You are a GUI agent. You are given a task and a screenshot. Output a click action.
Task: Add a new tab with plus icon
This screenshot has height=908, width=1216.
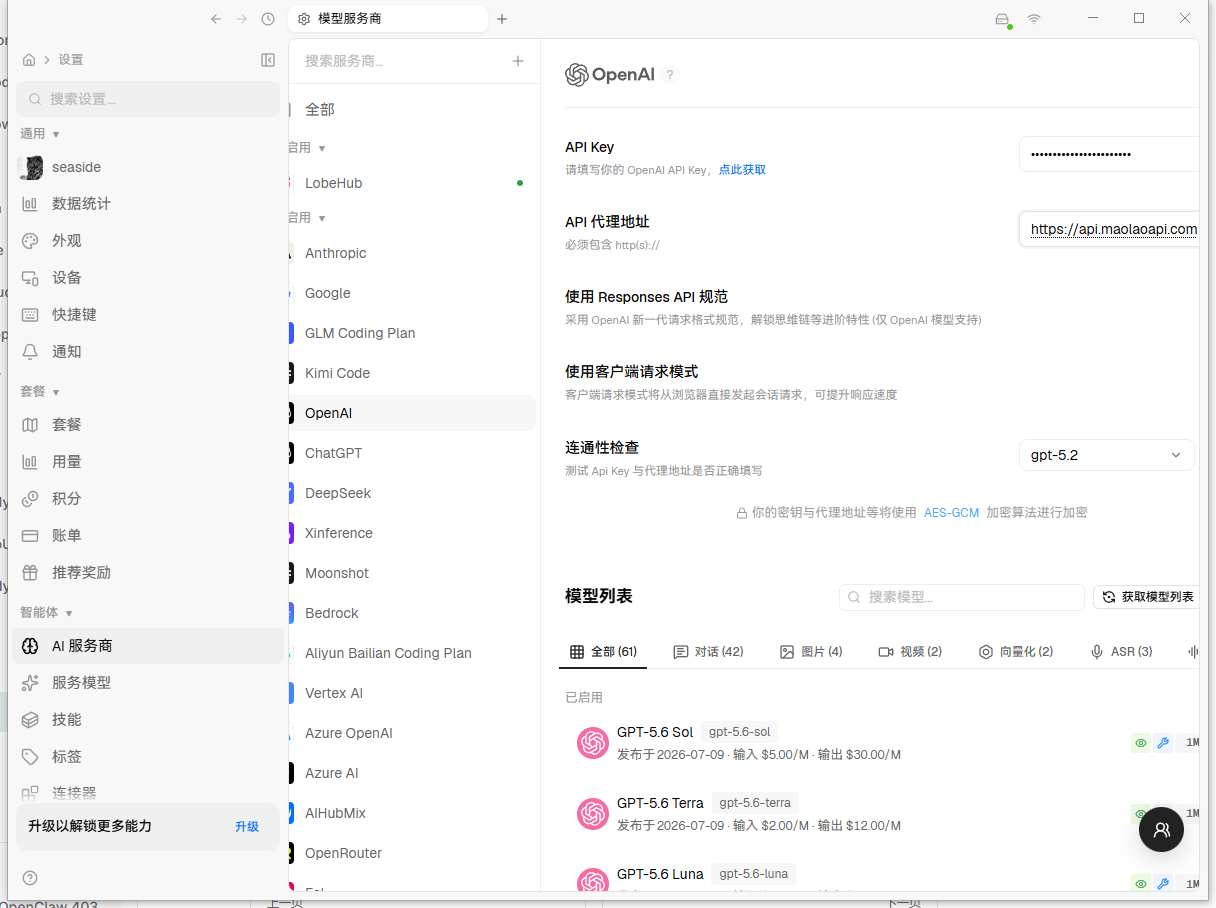click(x=502, y=19)
